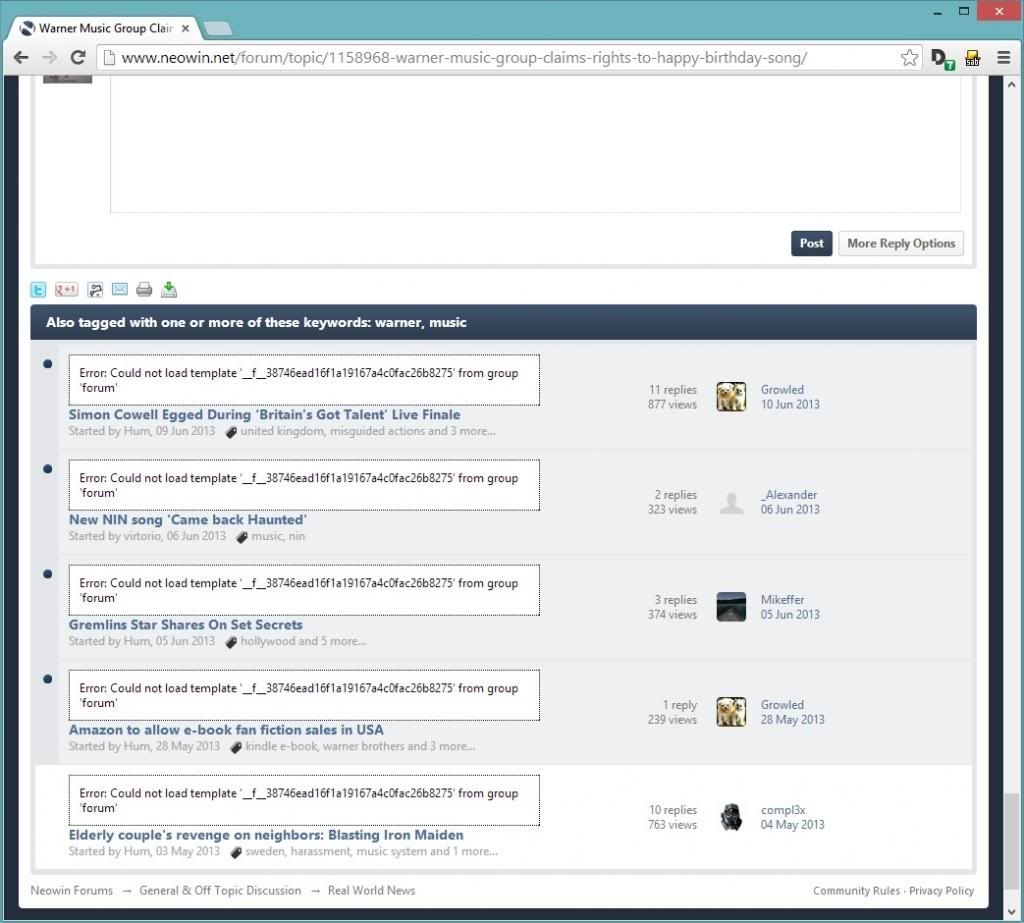
Task: Share topic via the Google +1 icon
Action: click(67, 289)
